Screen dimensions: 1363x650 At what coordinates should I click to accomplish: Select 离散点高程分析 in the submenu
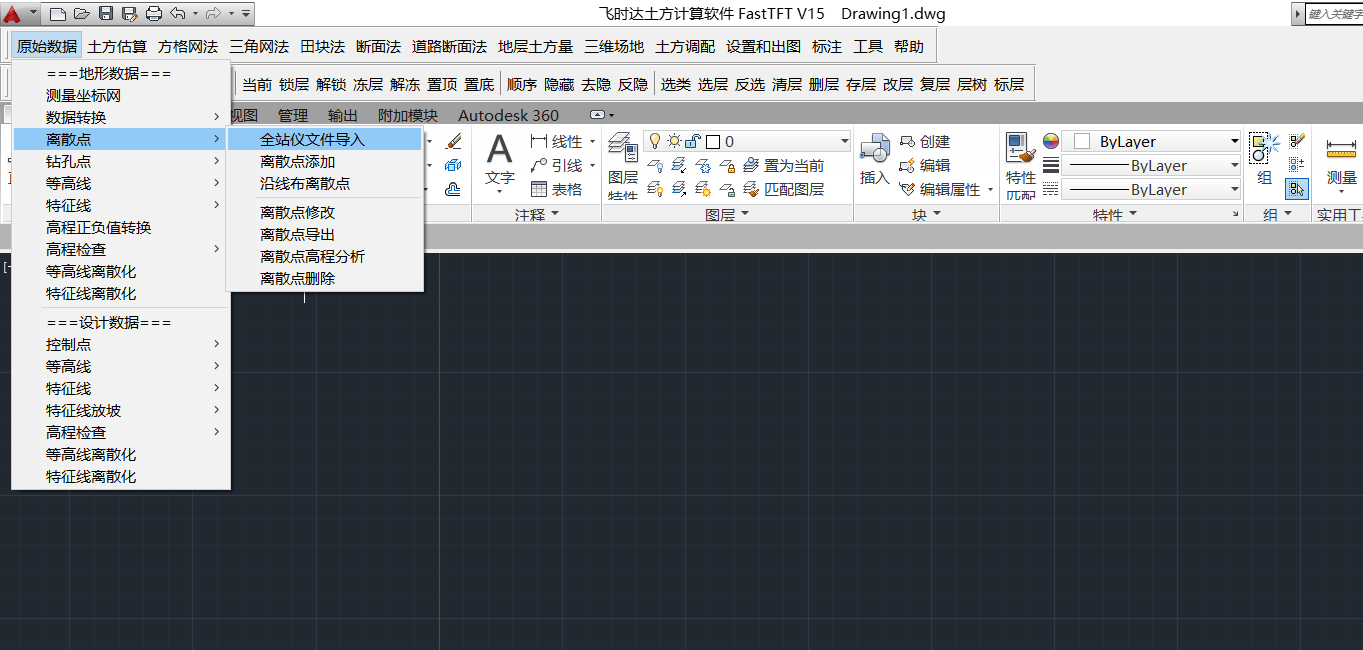(325, 257)
